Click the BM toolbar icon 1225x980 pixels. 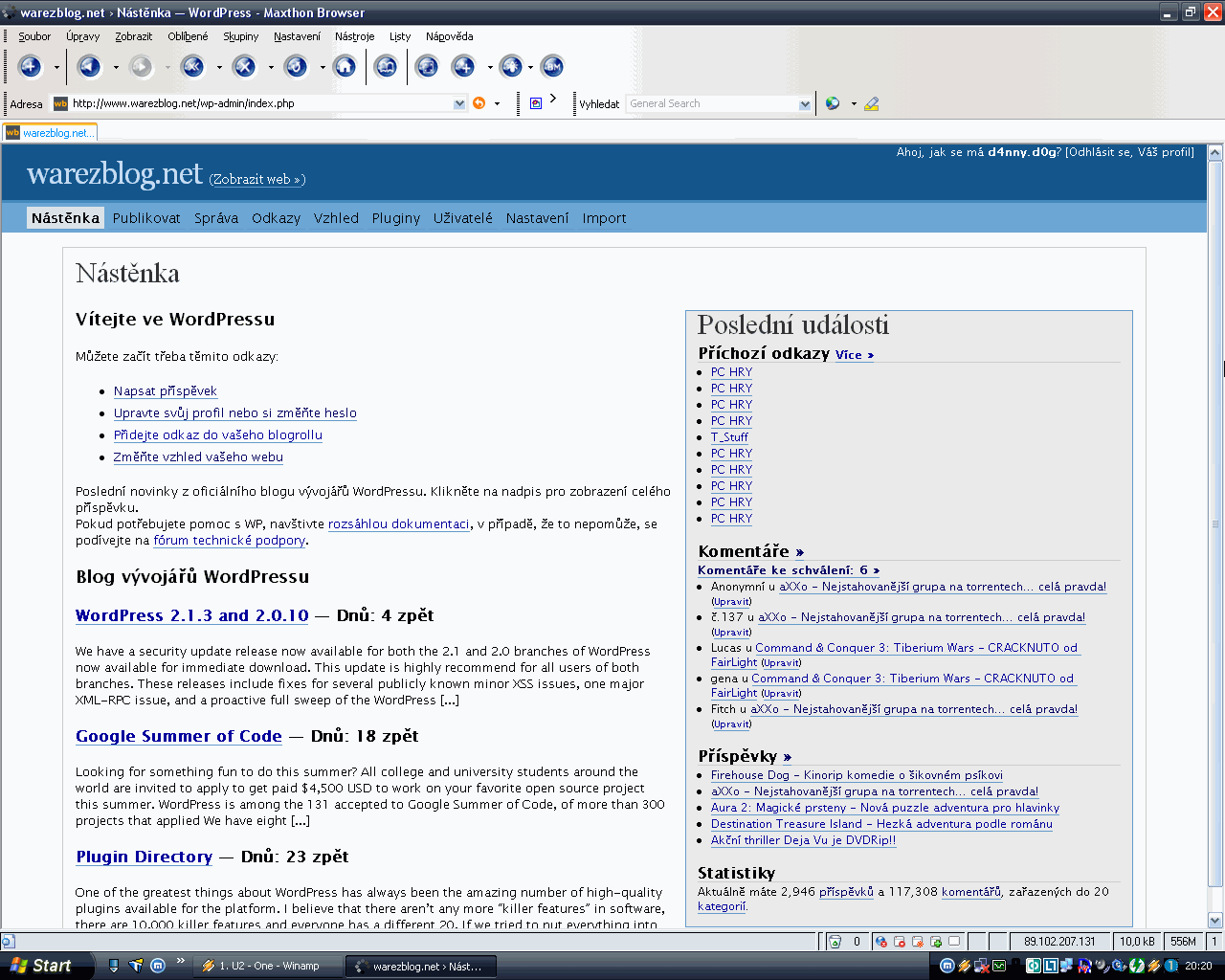[552, 67]
